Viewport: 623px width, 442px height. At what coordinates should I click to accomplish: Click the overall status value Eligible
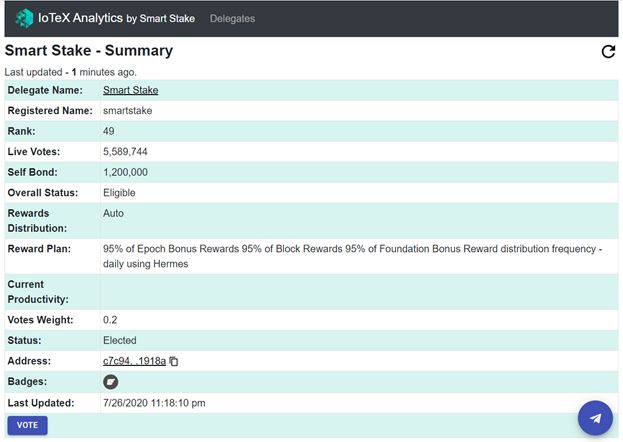[119, 193]
